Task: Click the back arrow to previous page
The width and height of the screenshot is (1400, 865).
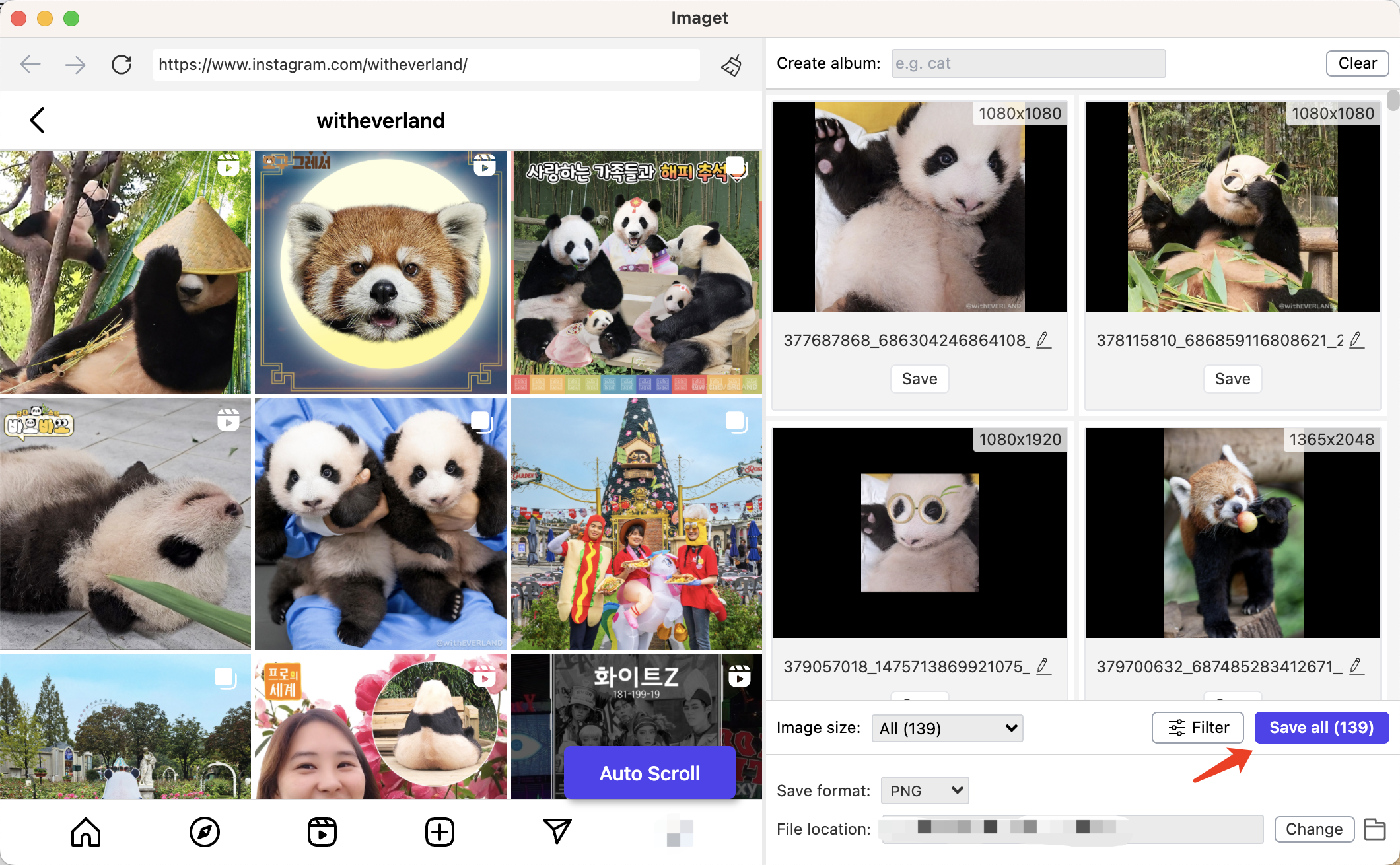Action: pyautogui.click(x=31, y=64)
